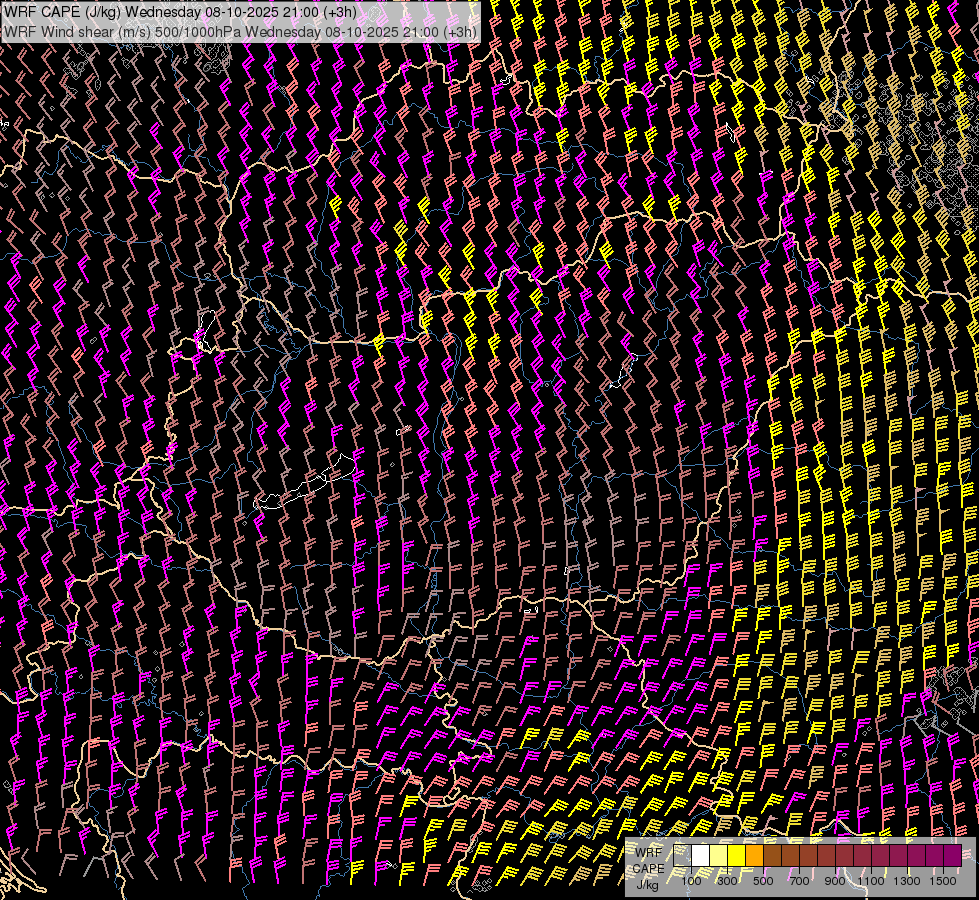979x900 pixels.
Task: Click the rightmost purple CAPE legend swatch
Action: [x=953, y=856]
